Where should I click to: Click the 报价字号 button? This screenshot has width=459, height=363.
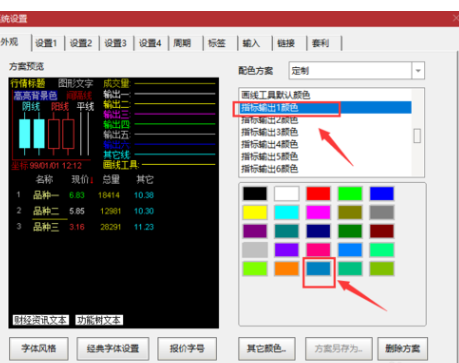[x=187, y=349]
